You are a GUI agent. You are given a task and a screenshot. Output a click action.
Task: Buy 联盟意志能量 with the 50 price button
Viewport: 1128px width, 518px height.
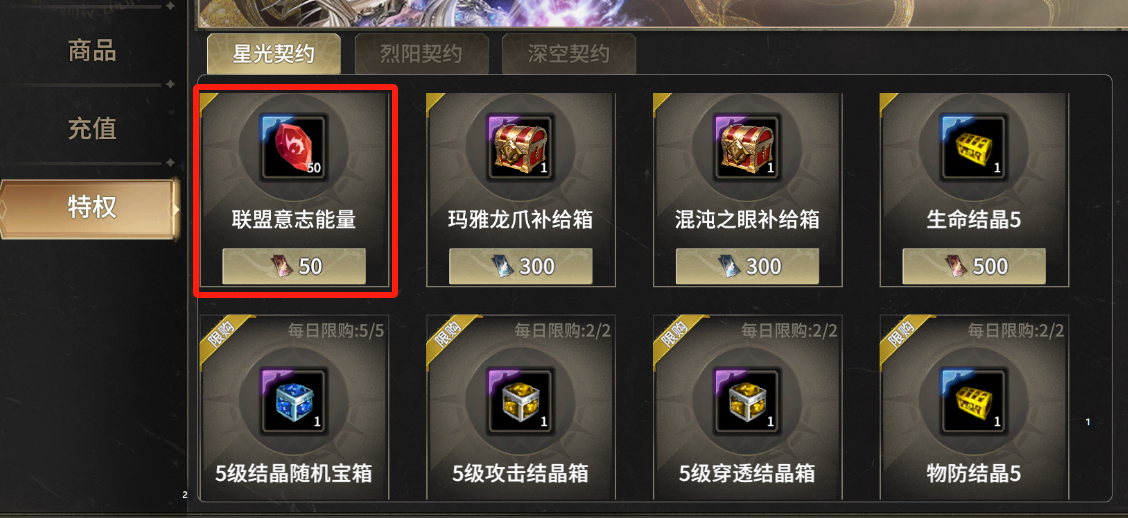294,266
